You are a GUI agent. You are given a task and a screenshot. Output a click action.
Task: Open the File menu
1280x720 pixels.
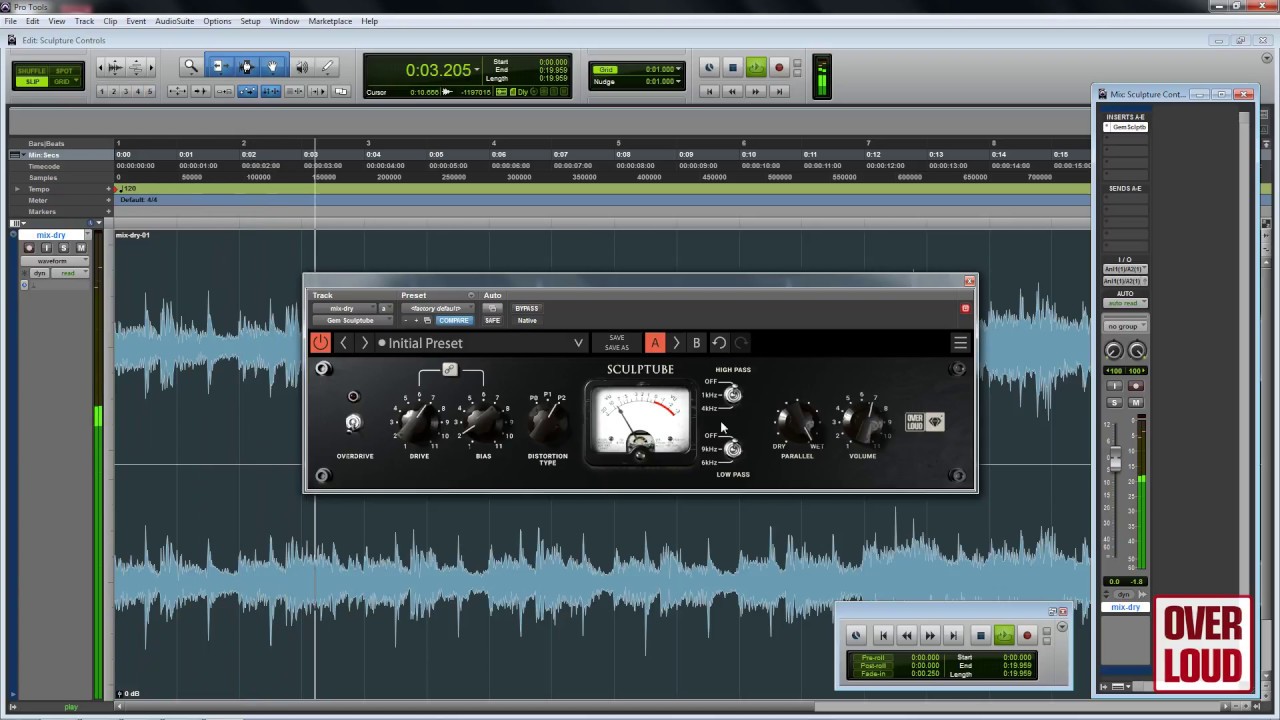pyautogui.click(x=11, y=21)
